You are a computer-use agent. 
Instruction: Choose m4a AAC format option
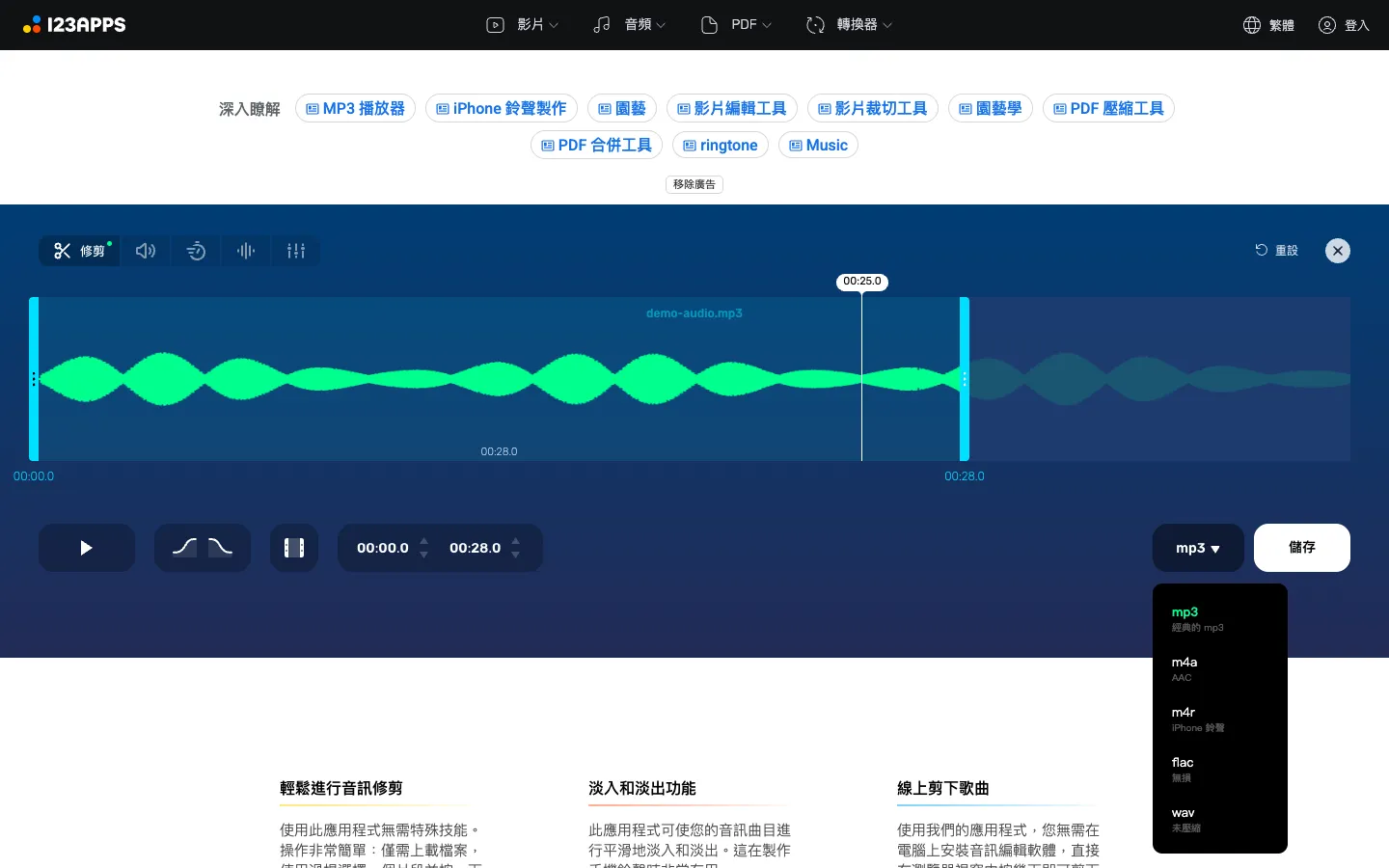[1220, 669]
